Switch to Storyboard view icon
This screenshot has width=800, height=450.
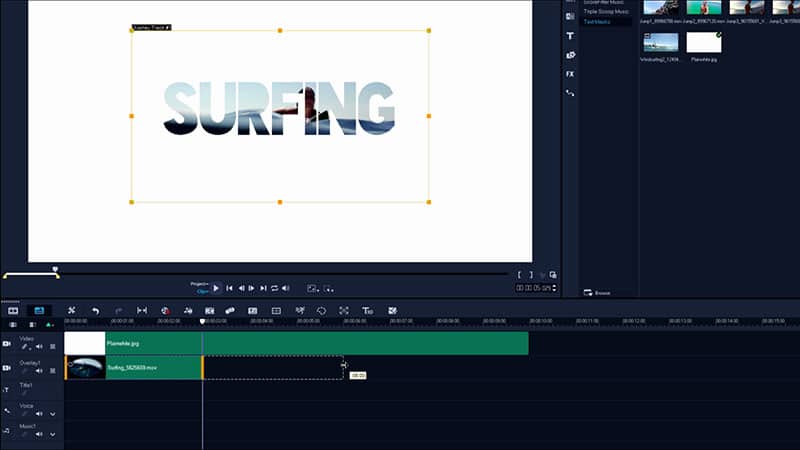(x=13, y=311)
